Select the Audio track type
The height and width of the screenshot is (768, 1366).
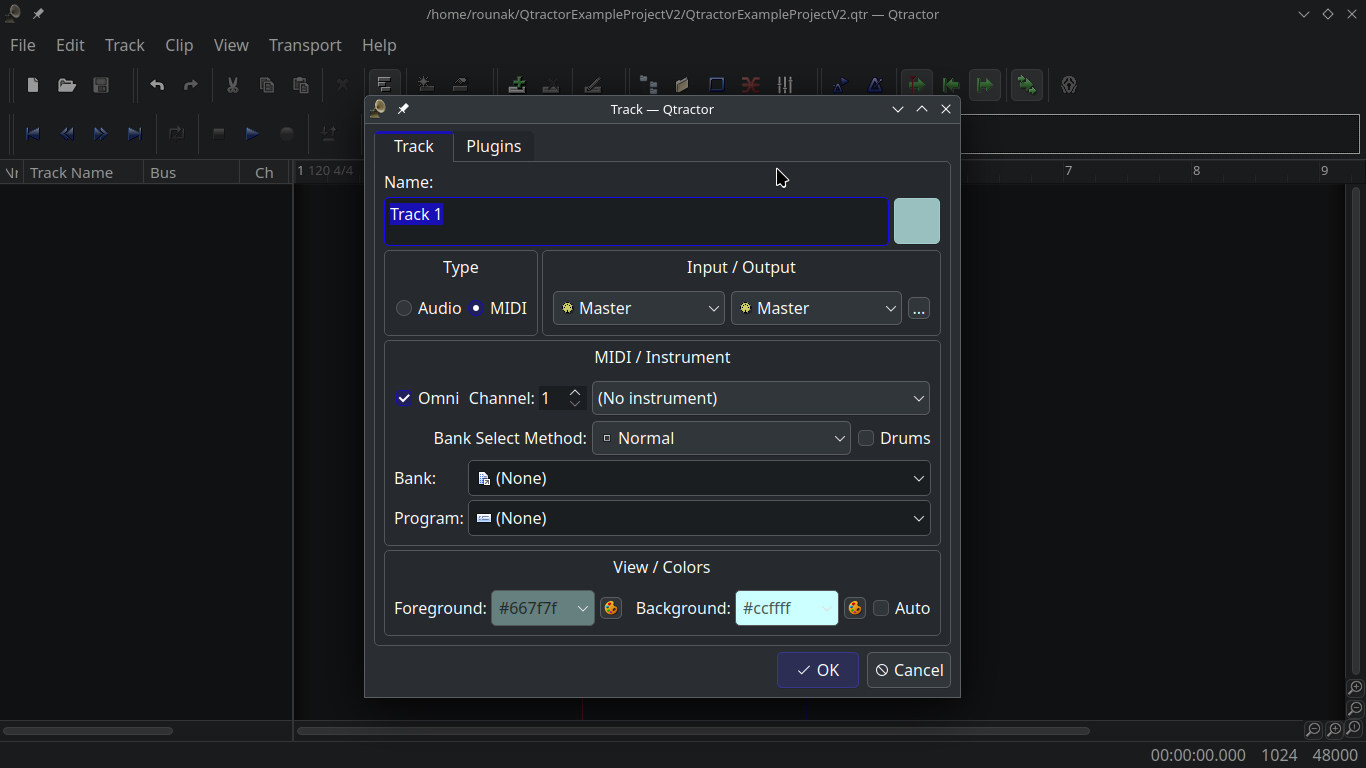pos(404,308)
